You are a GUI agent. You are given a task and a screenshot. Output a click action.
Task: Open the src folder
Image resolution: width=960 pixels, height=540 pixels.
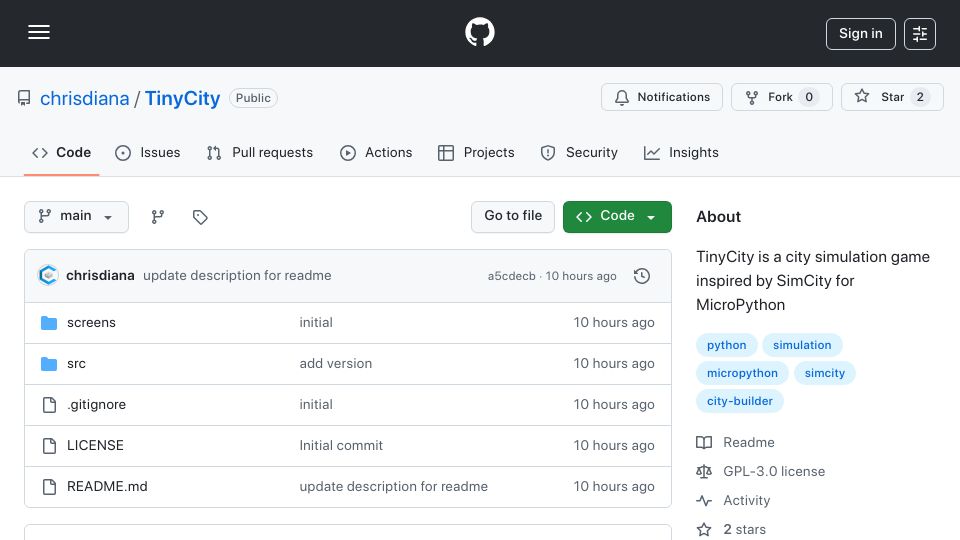pos(76,364)
